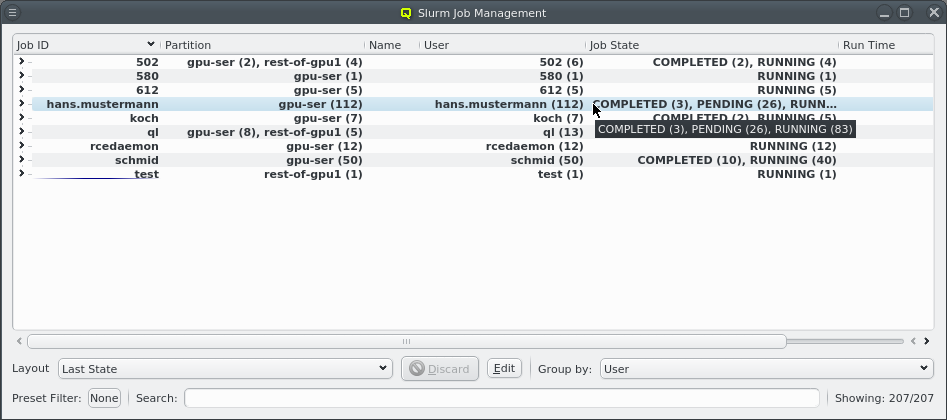Click the Job ID sort indicator arrow
Screen dimensions: 947x420
pyautogui.click(x=151, y=44)
